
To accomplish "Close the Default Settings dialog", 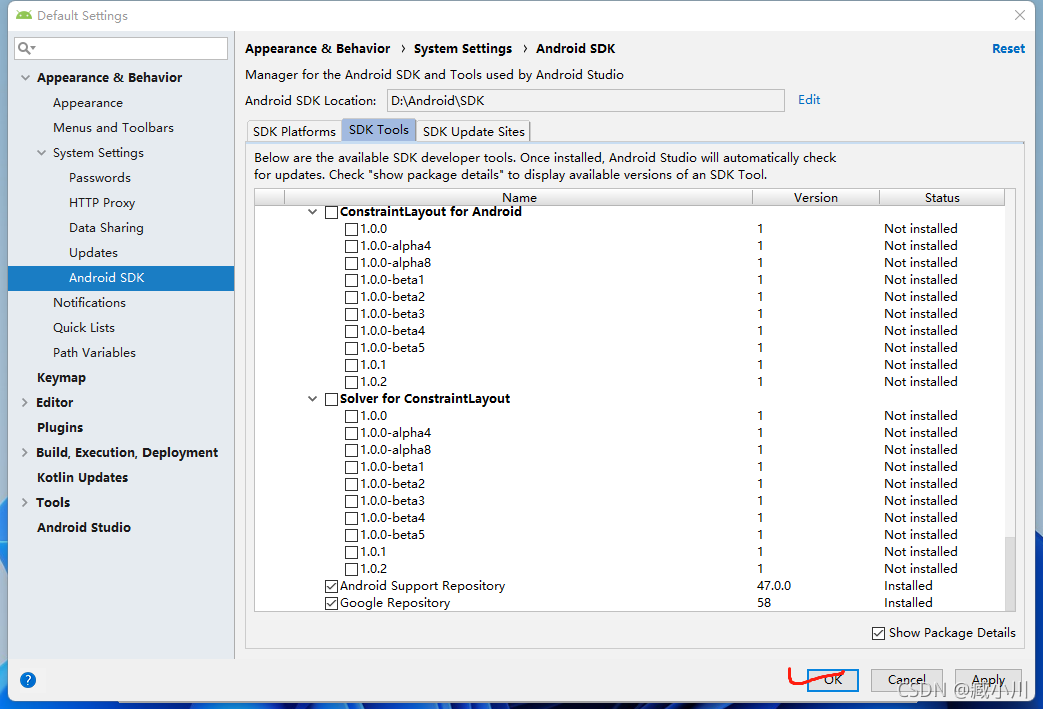I will pos(1020,15).
